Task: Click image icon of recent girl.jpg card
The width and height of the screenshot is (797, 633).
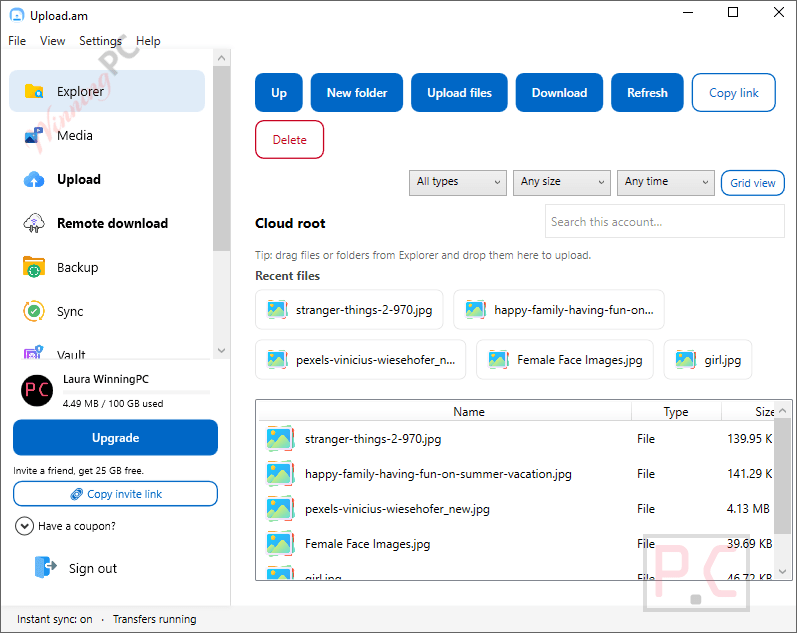Action: pyautogui.click(x=686, y=359)
